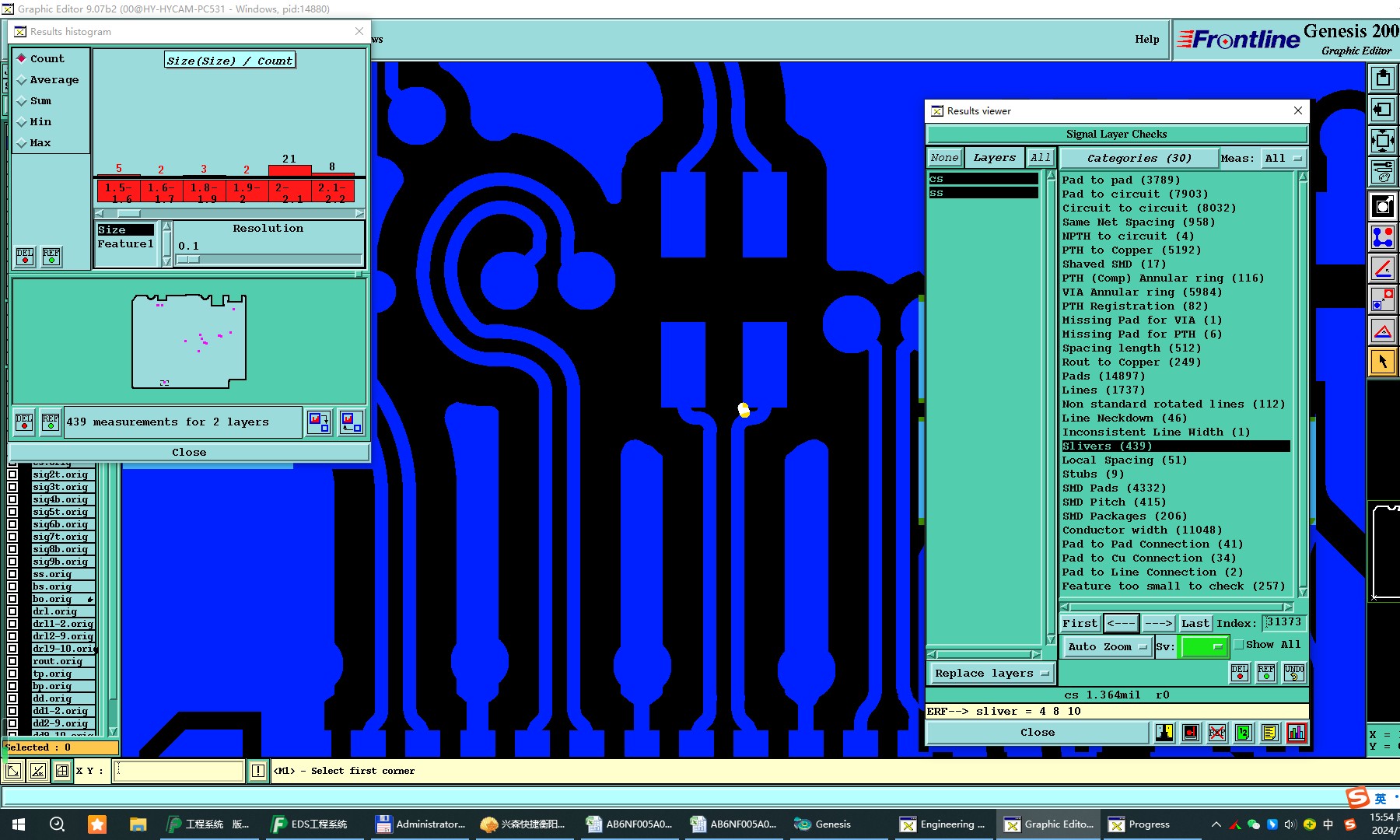This screenshot has width=1400, height=840.
Task: Click the 2-2.1 histogram bar
Action: tap(289, 191)
